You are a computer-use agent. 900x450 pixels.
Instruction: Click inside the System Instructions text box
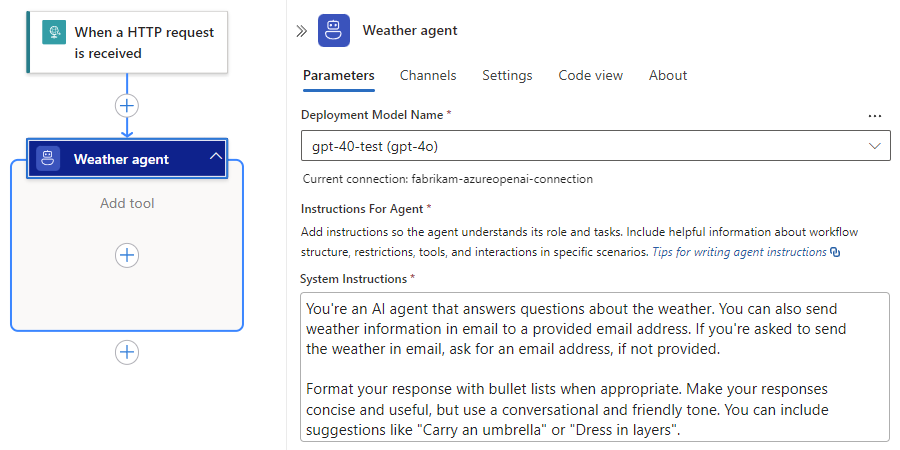(595, 367)
